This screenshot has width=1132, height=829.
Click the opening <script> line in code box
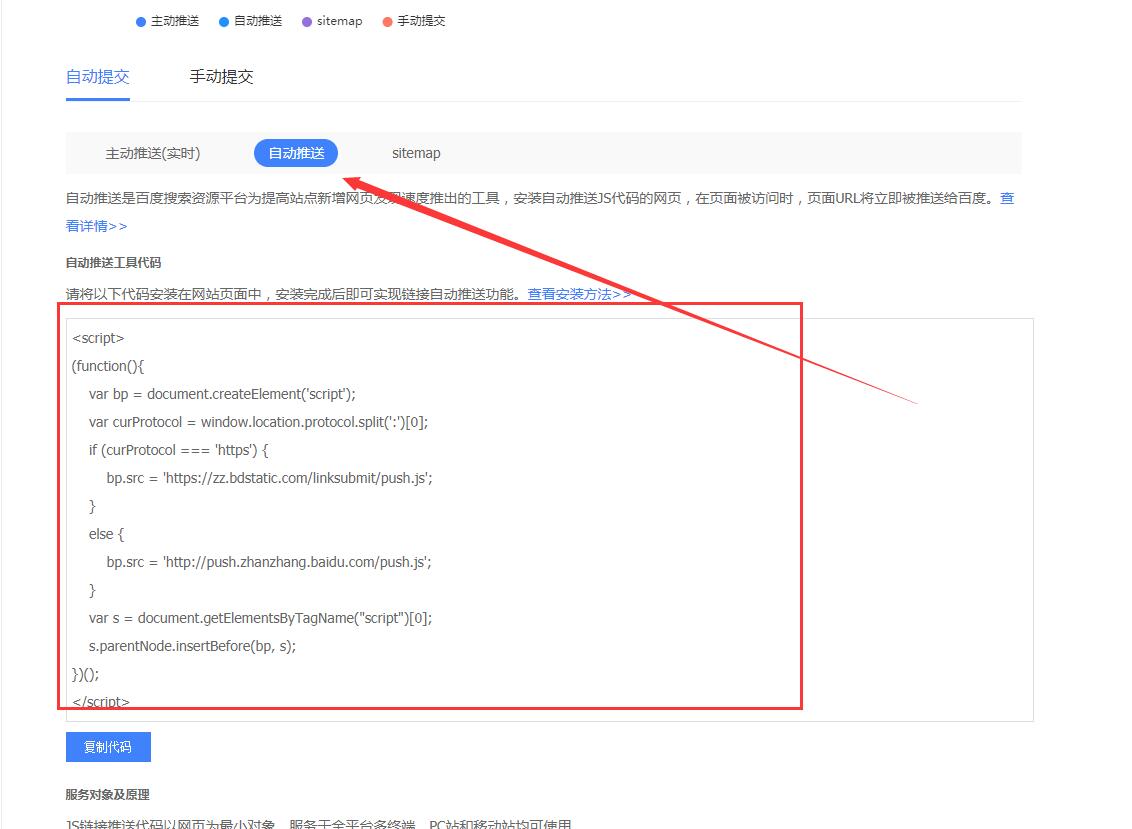click(98, 338)
